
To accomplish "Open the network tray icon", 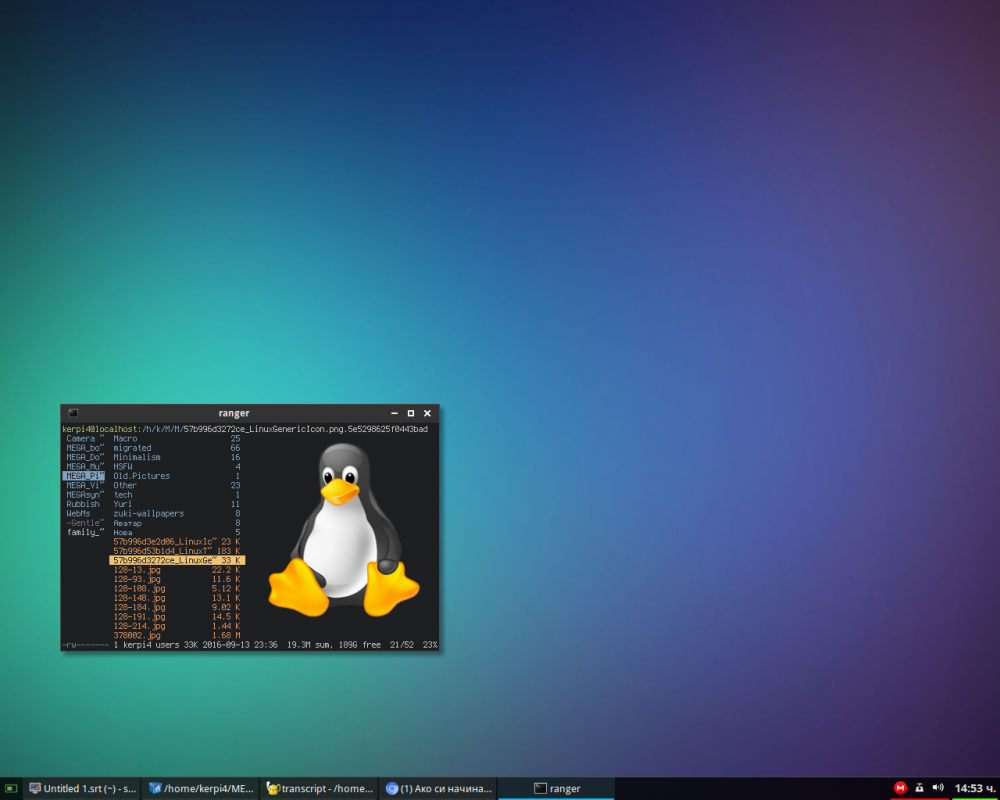I will [x=919, y=788].
